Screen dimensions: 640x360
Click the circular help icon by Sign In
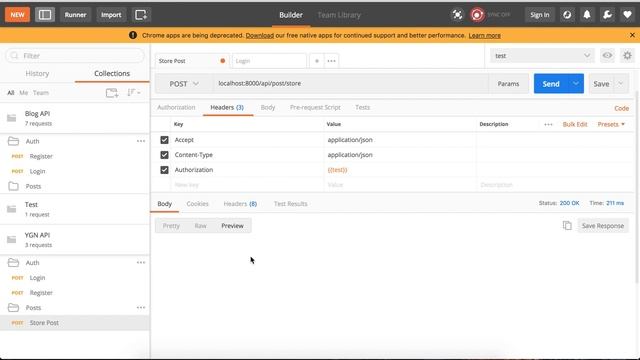(567, 15)
